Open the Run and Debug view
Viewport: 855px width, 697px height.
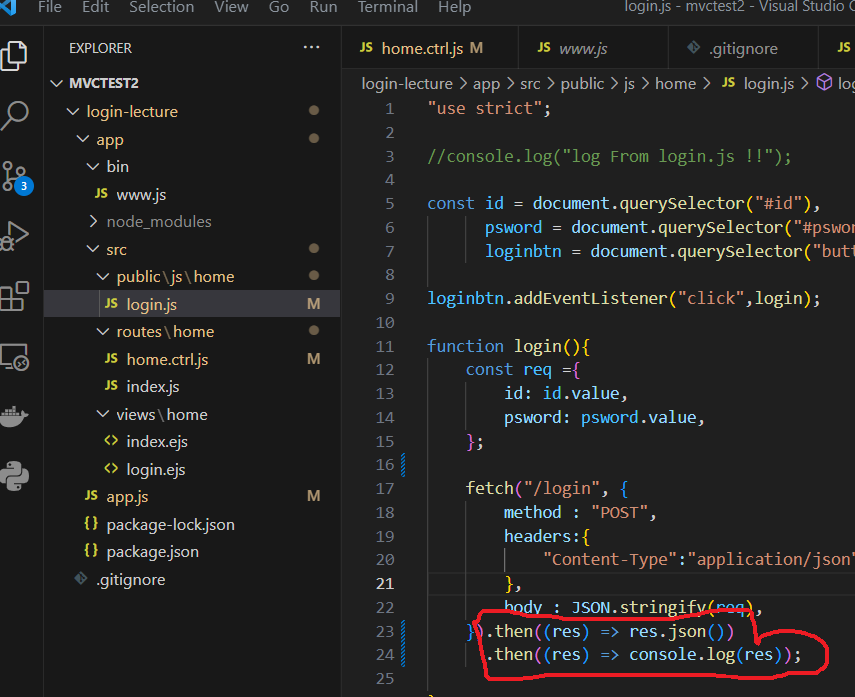[x=15, y=236]
